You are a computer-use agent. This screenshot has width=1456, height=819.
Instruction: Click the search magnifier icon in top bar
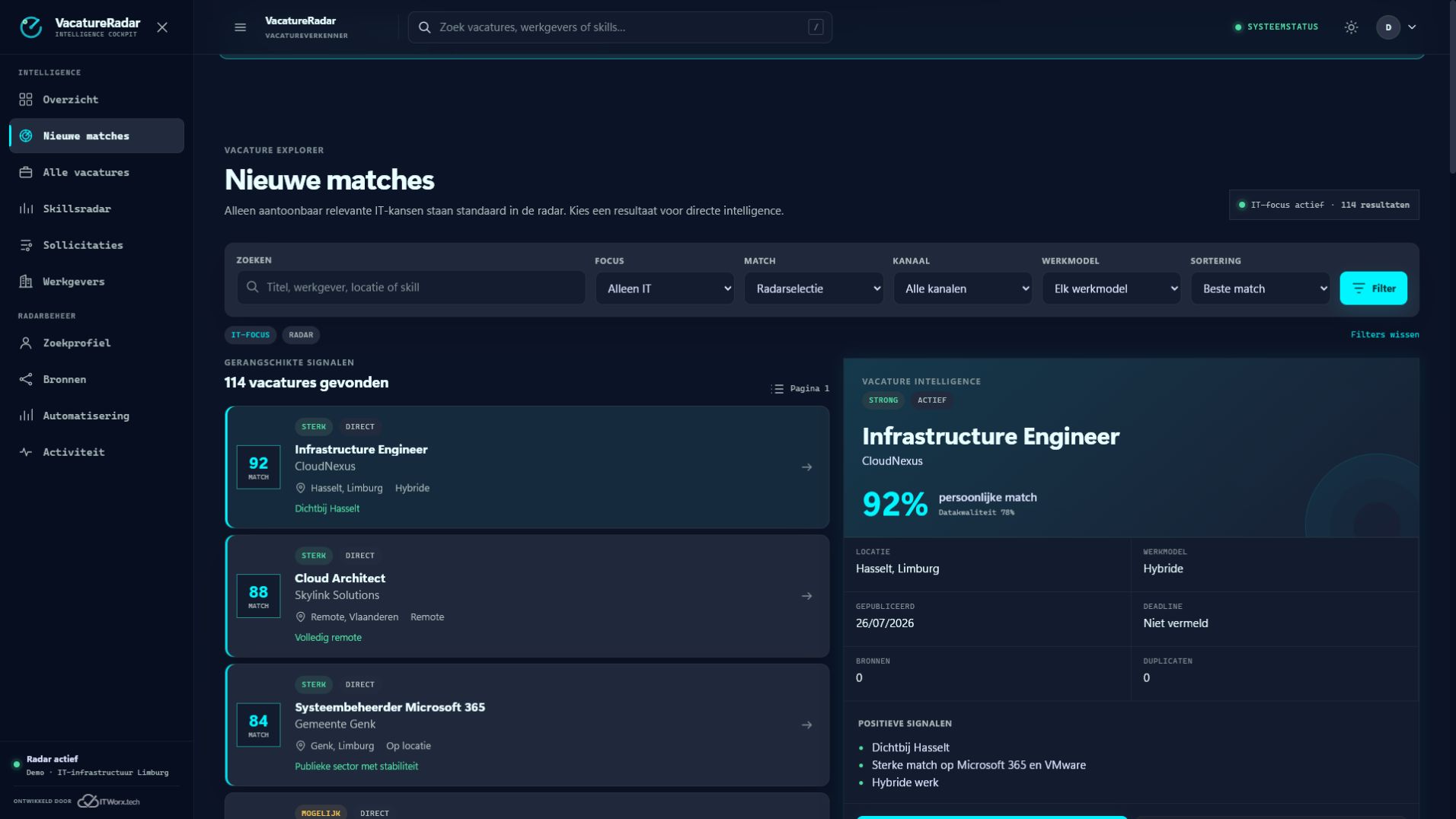pos(425,27)
